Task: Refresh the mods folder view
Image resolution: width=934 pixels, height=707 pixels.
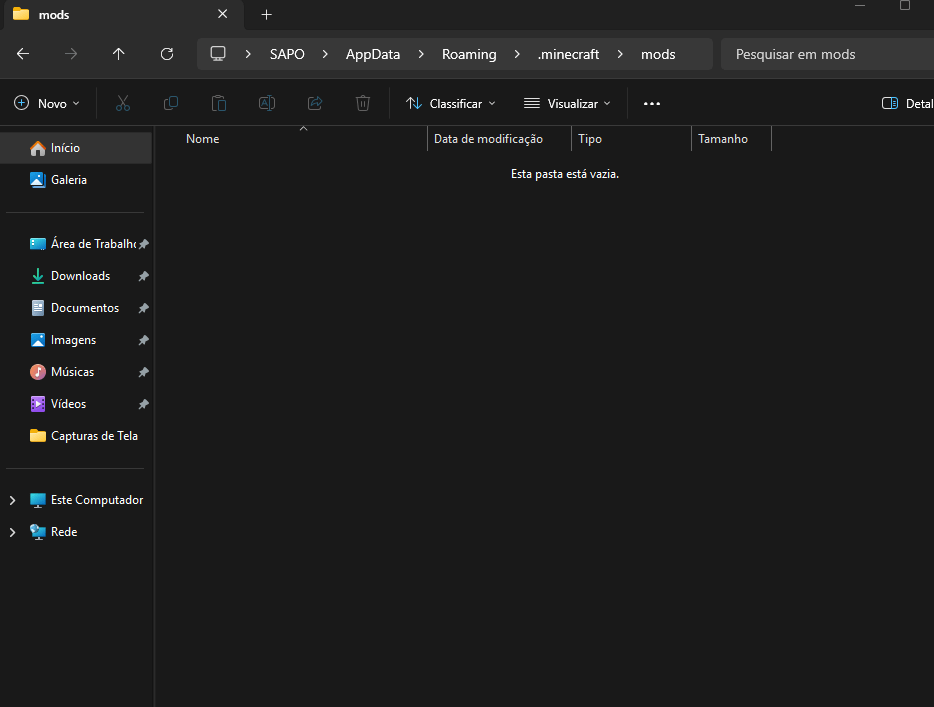Action: tap(167, 54)
